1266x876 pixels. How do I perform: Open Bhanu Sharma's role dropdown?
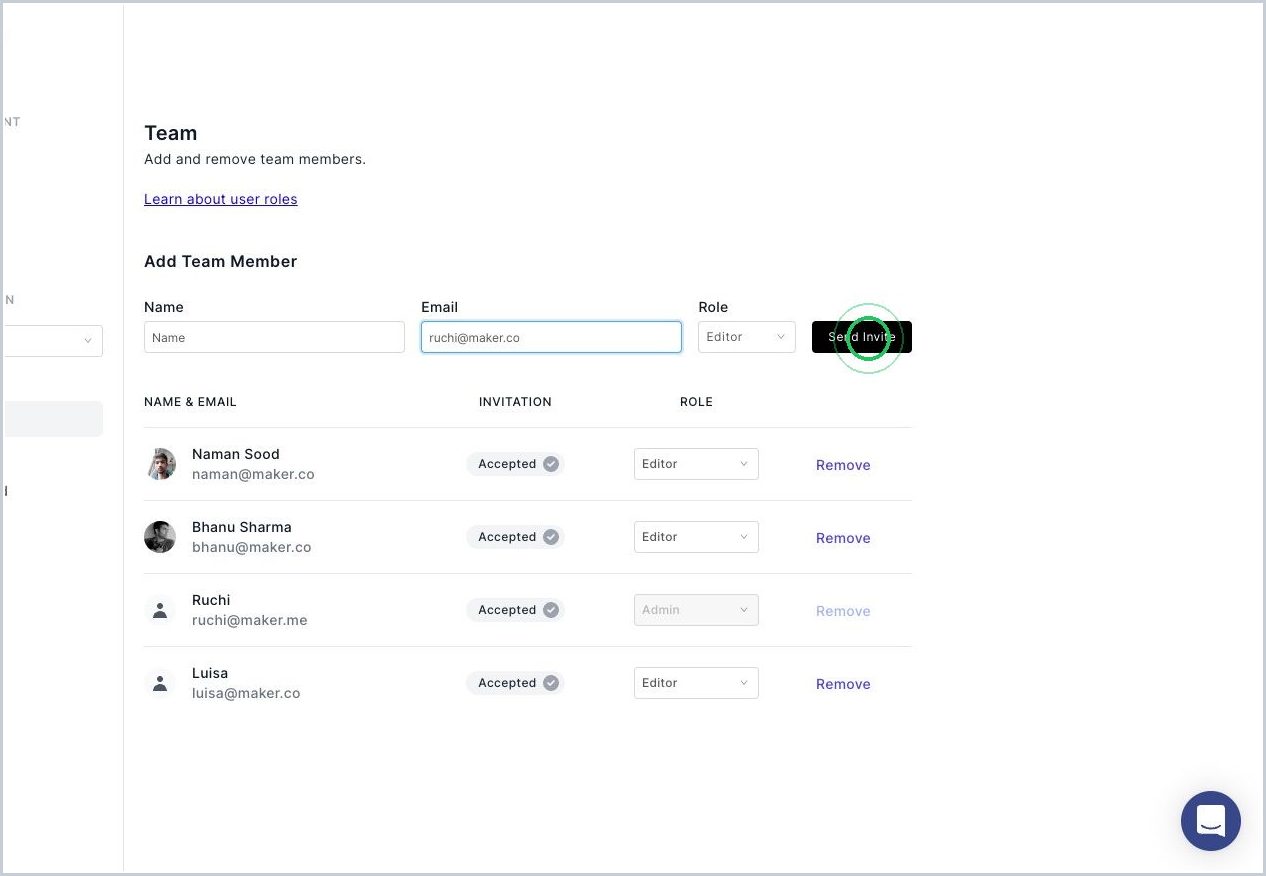click(x=696, y=537)
